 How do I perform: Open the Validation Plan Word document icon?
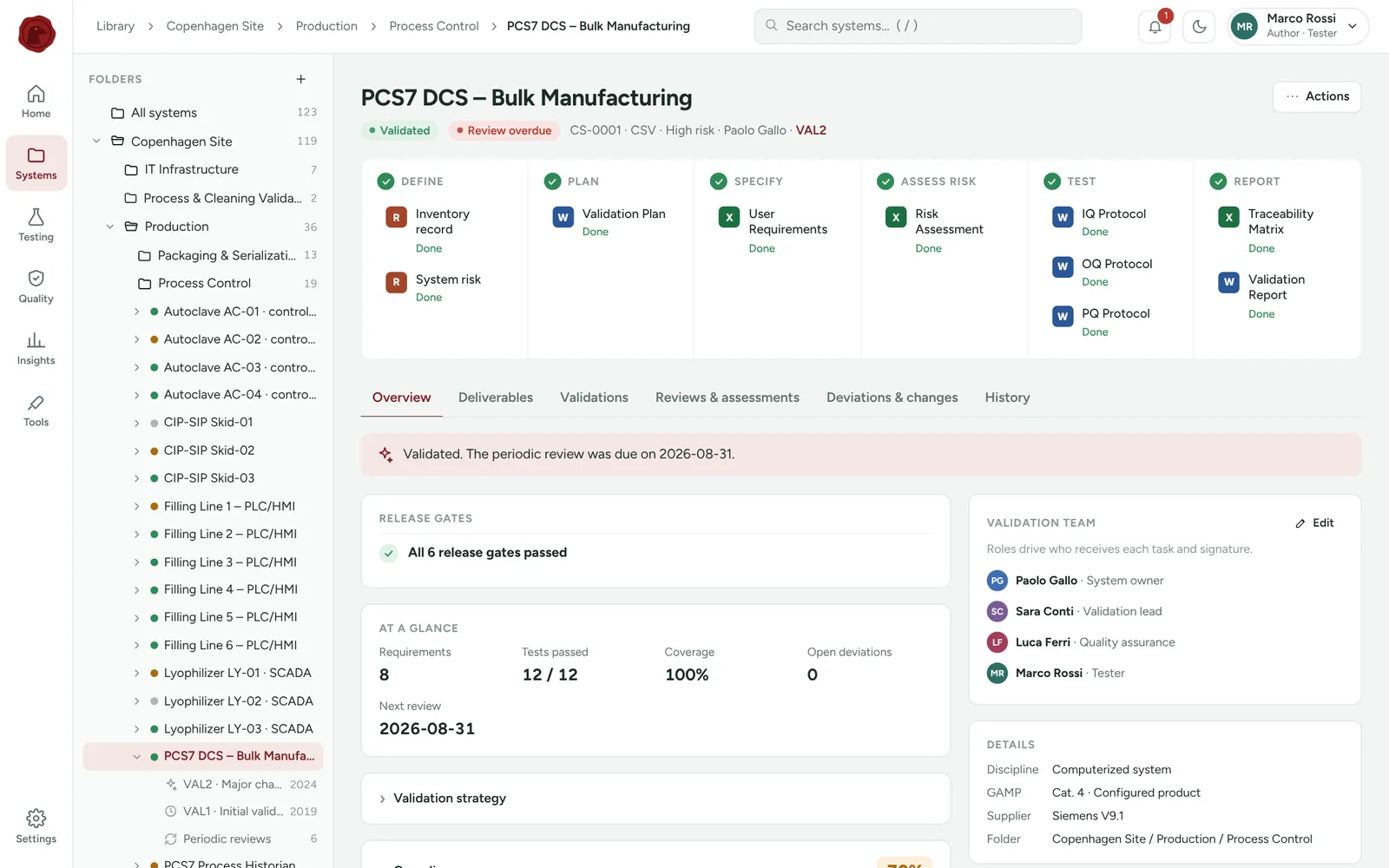563,217
